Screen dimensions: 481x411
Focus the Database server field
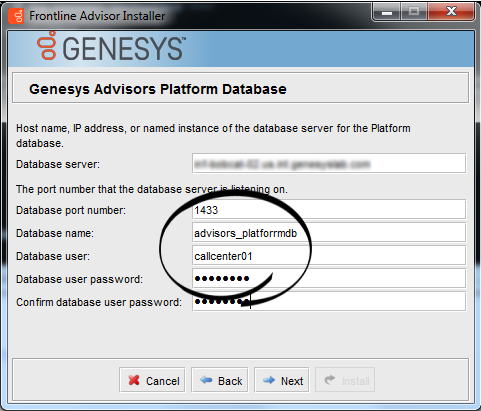tap(329, 163)
